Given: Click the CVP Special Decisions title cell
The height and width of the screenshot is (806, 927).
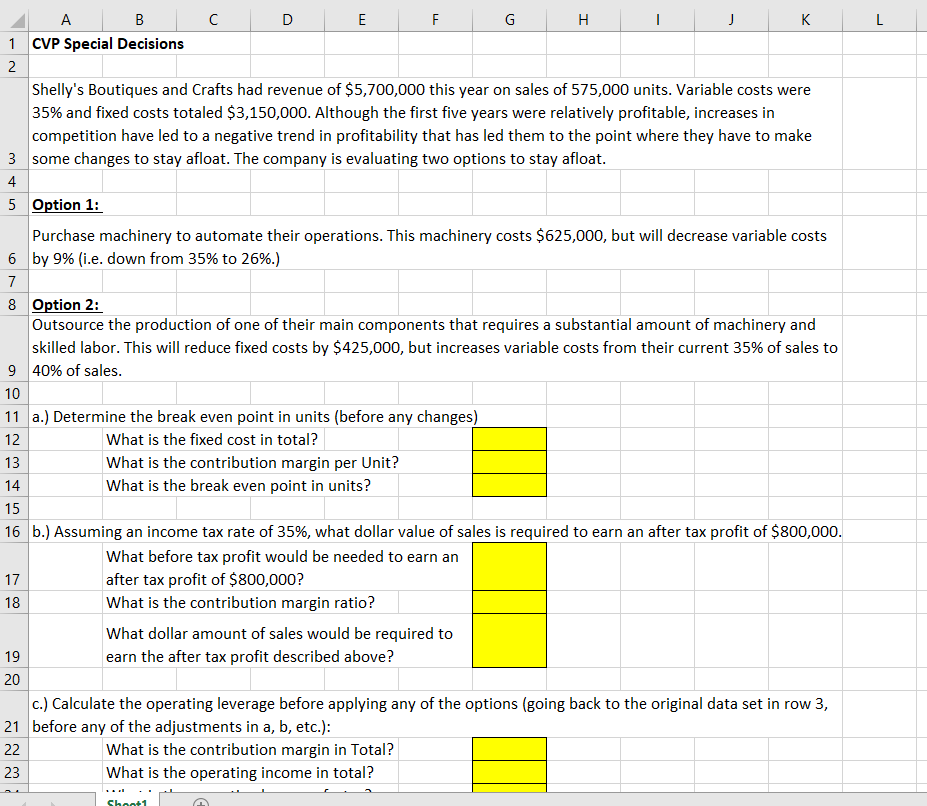Looking at the screenshot, I should (x=108, y=44).
